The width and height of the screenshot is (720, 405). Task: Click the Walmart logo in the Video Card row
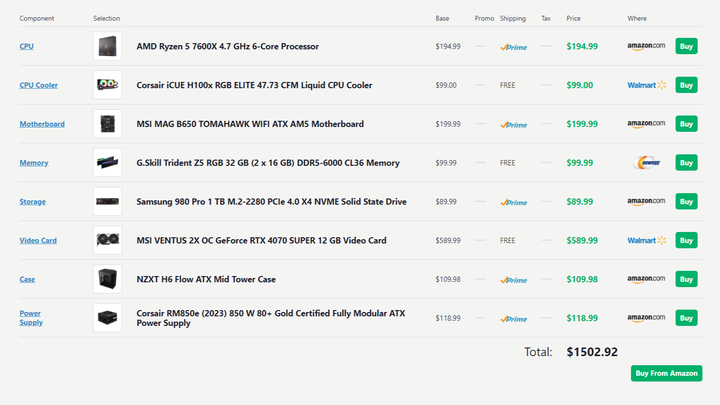click(x=647, y=240)
